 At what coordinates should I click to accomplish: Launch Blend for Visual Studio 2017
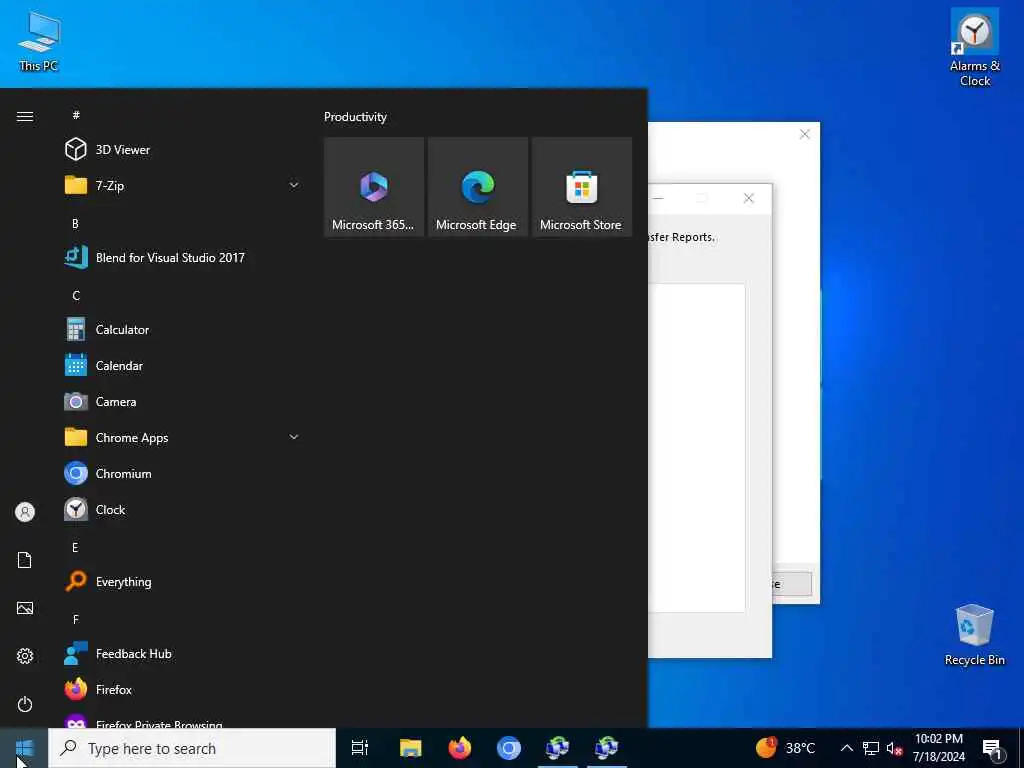tap(182, 257)
